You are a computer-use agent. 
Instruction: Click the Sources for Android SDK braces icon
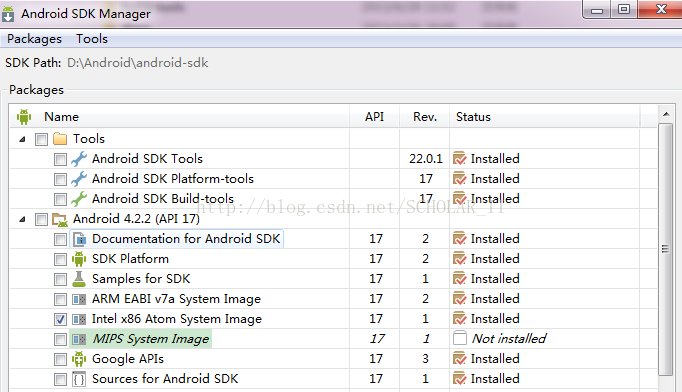pyautogui.click(x=79, y=379)
